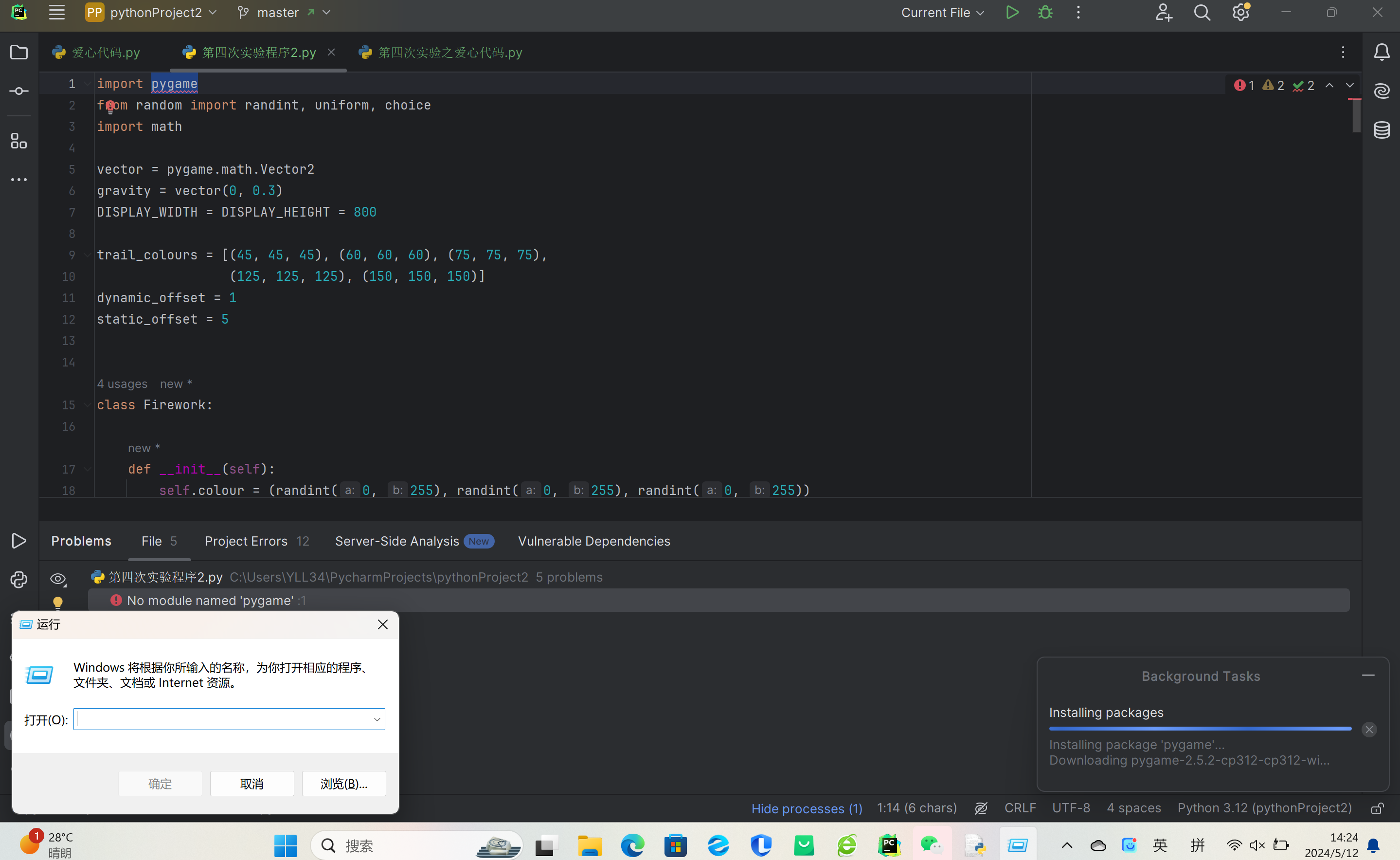Click the 4 usages inlay hint

click(x=122, y=384)
